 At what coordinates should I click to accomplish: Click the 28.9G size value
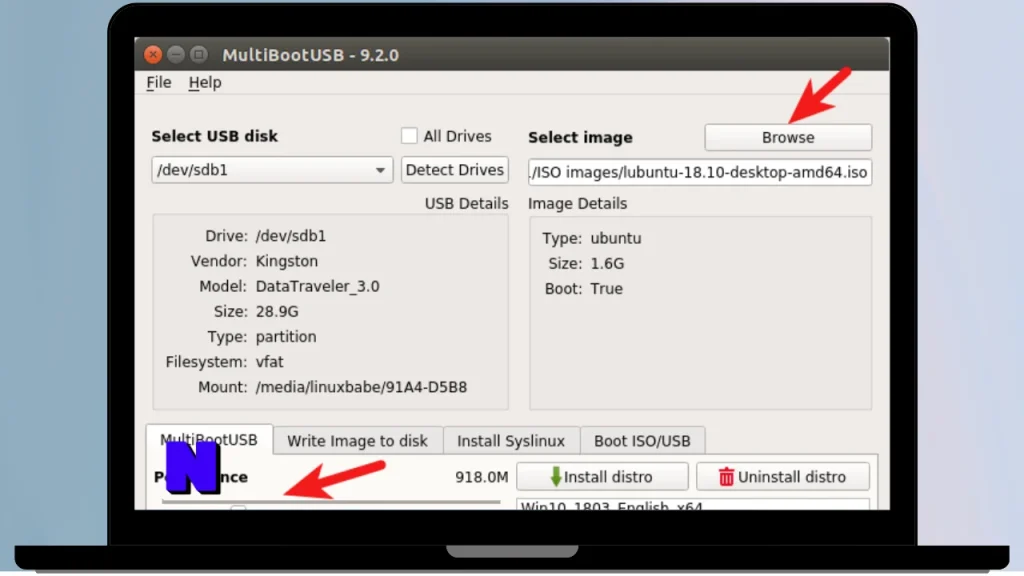click(x=277, y=312)
